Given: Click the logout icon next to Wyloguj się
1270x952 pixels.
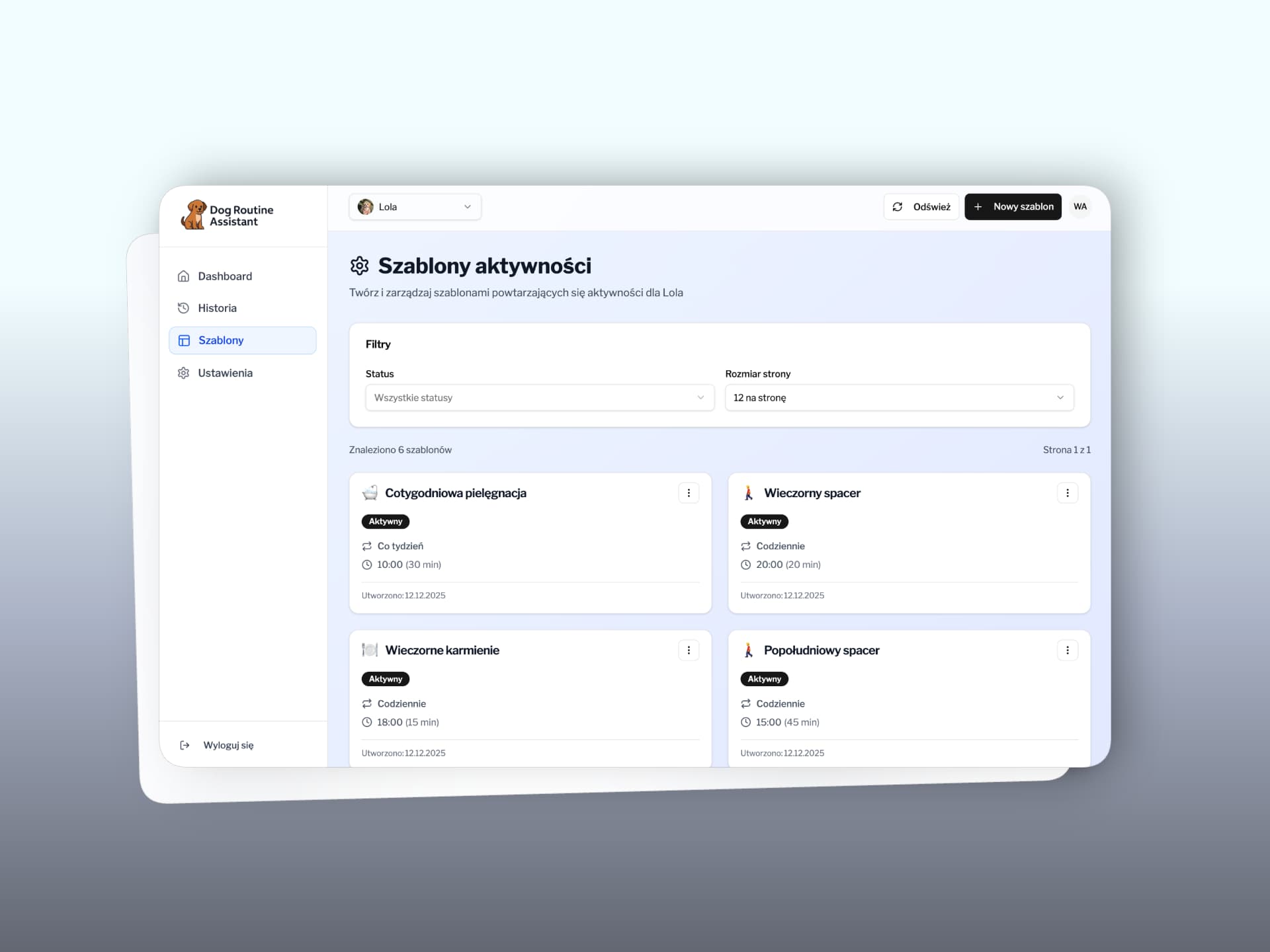Looking at the screenshot, I should pyautogui.click(x=184, y=744).
